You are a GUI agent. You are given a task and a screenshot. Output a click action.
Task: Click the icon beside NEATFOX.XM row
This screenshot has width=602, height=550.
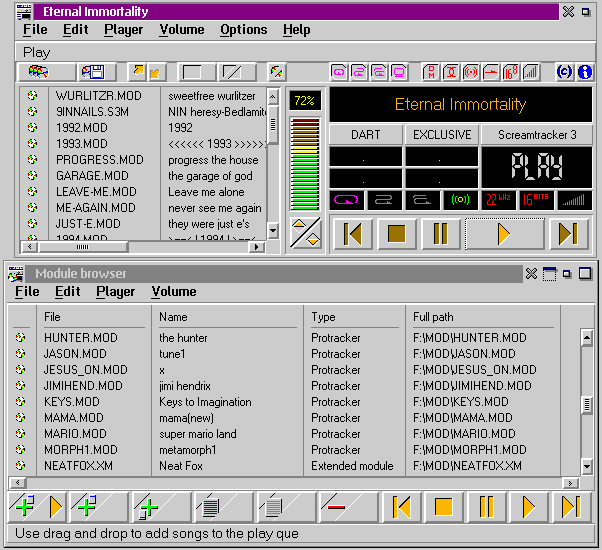(20, 465)
